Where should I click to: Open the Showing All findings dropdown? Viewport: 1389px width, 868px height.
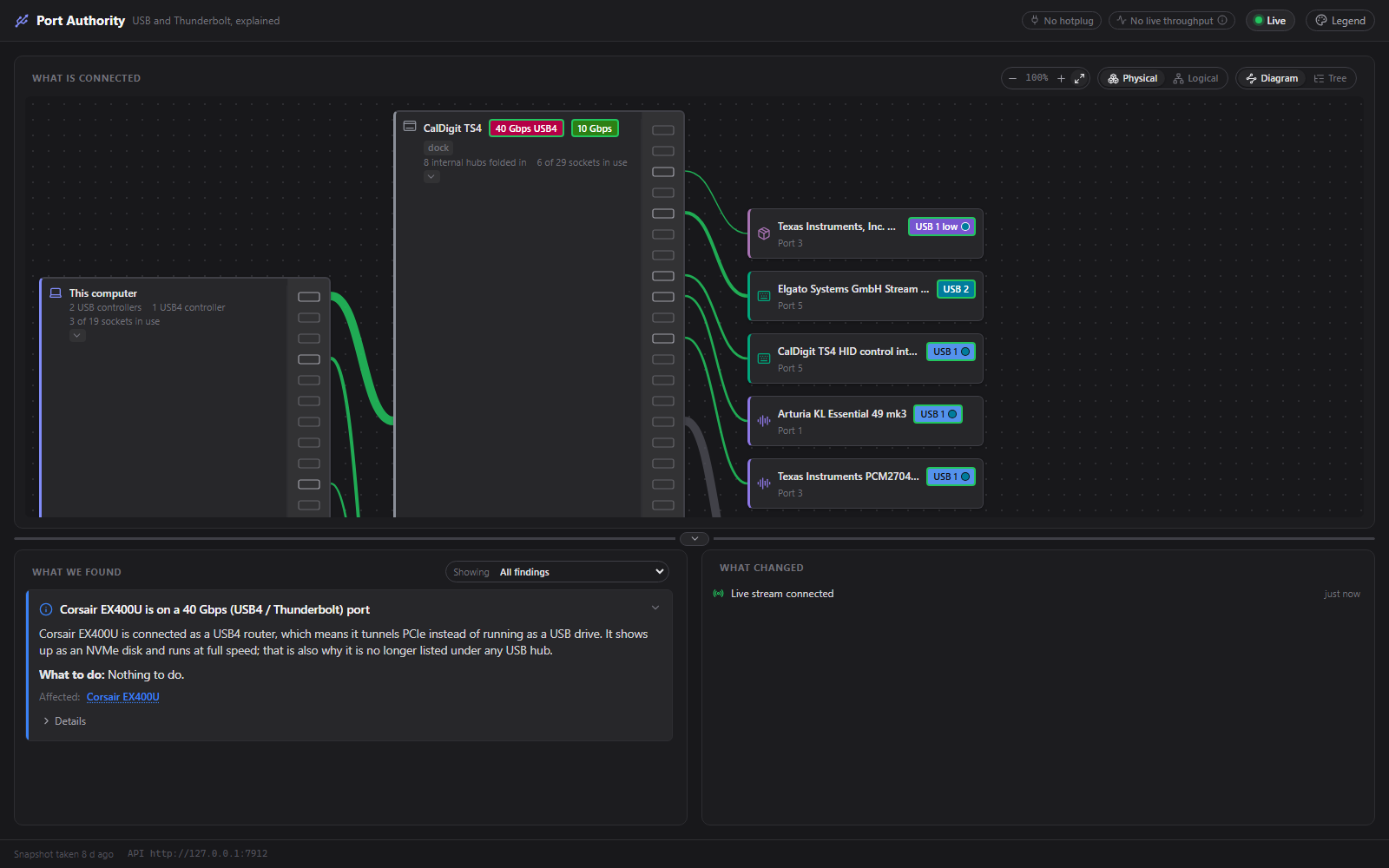click(557, 572)
